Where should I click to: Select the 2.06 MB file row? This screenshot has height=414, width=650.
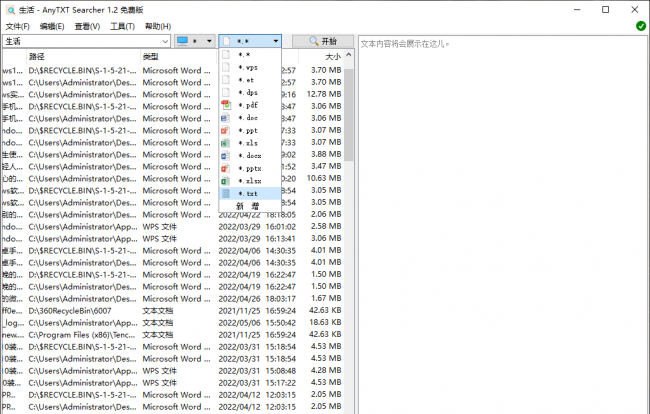(x=173, y=215)
